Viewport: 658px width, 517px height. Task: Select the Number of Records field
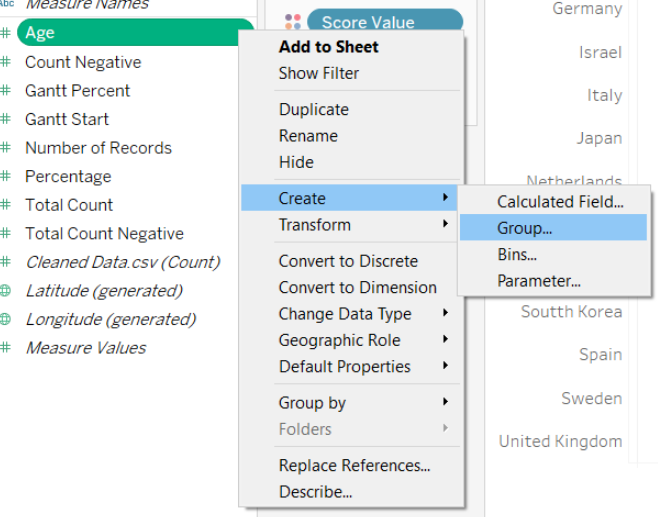[98, 148]
